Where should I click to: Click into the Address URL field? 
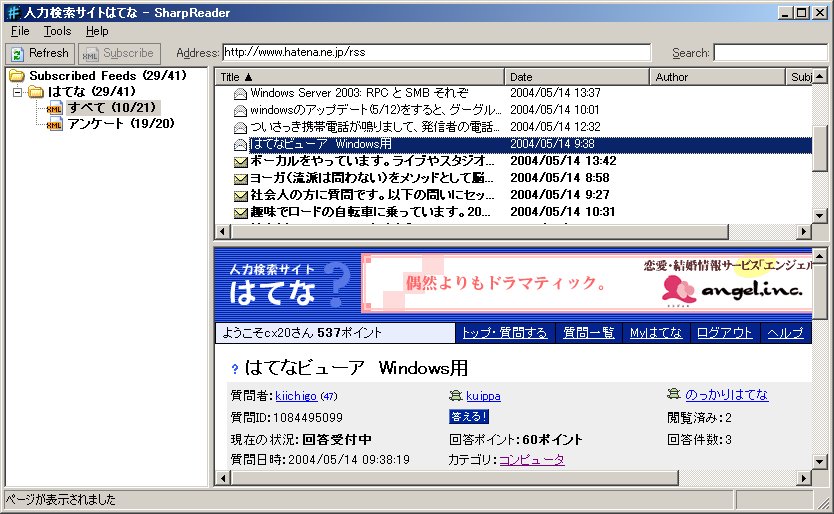point(436,52)
